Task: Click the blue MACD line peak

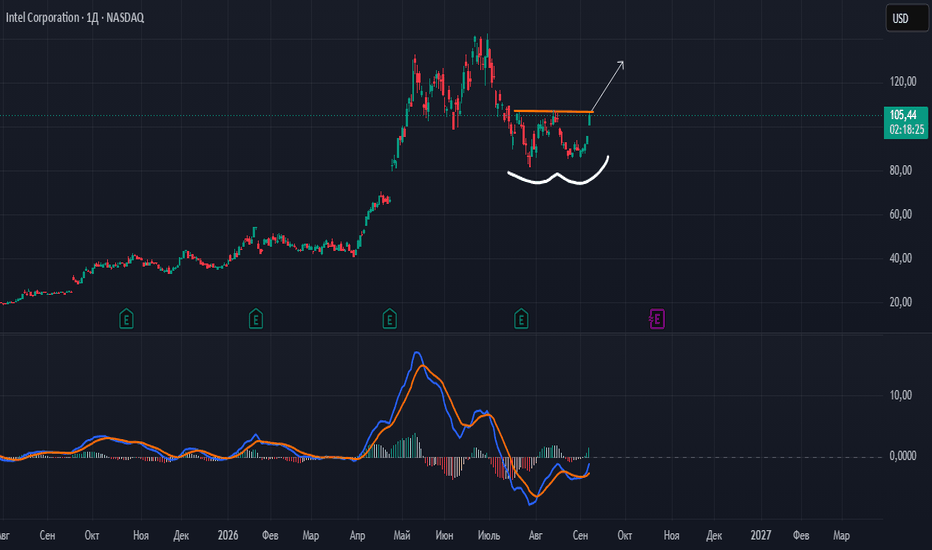Action: (x=417, y=353)
